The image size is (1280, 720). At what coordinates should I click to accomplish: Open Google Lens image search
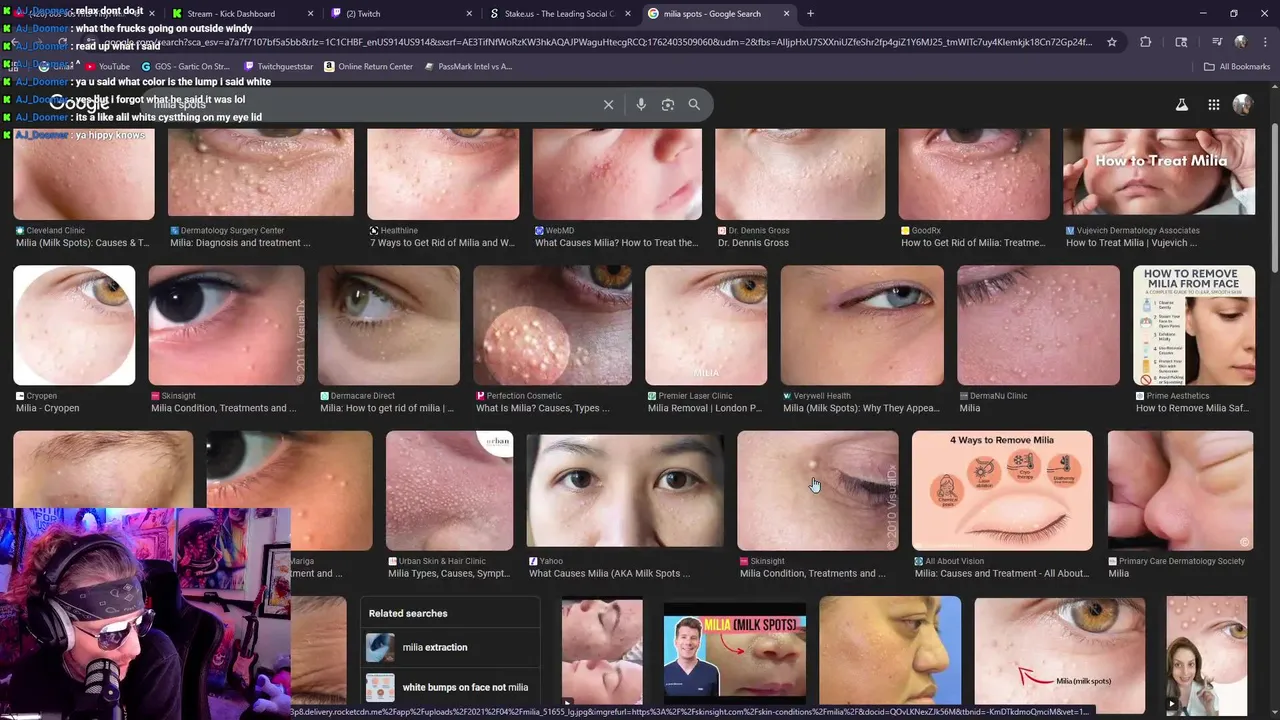(x=668, y=105)
